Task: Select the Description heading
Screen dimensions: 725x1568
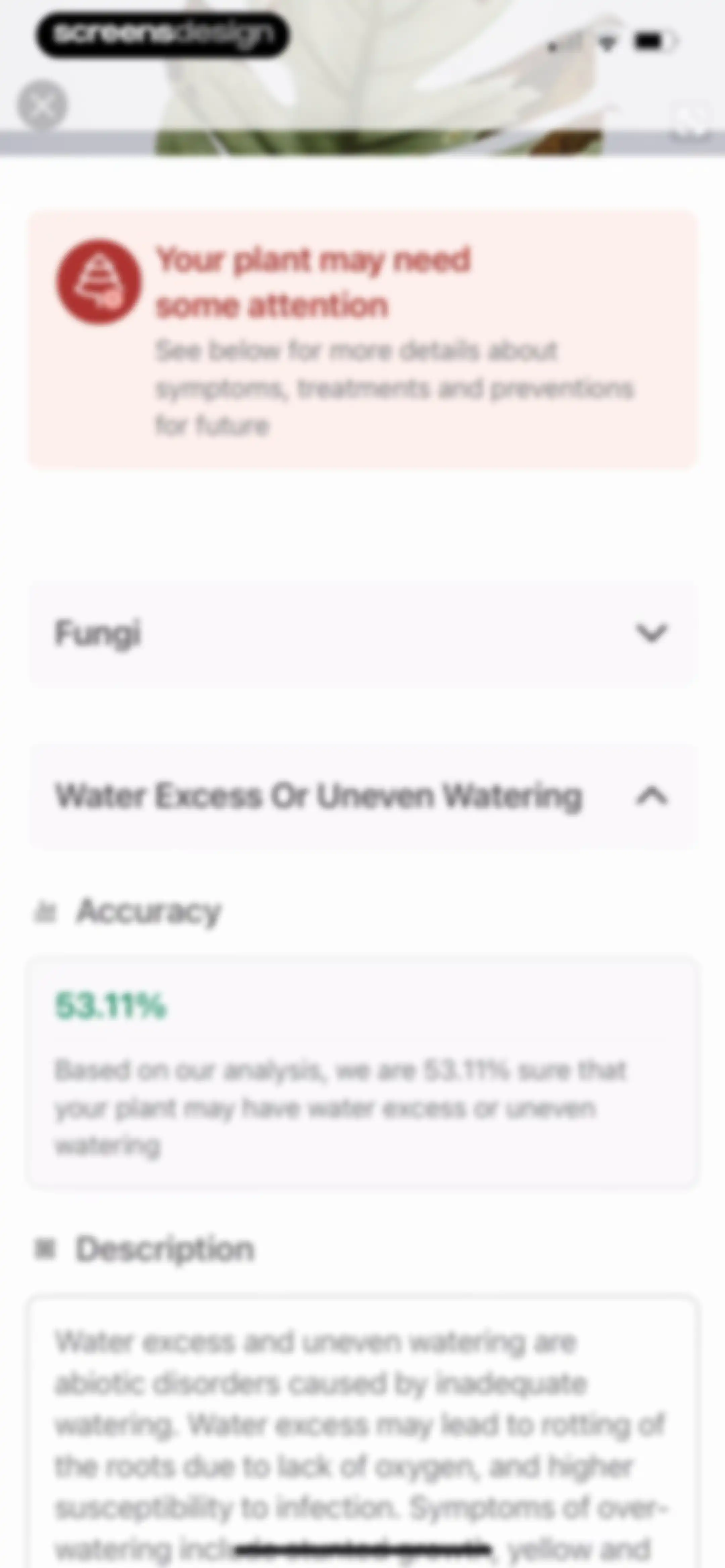Action: tap(165, 1250)
